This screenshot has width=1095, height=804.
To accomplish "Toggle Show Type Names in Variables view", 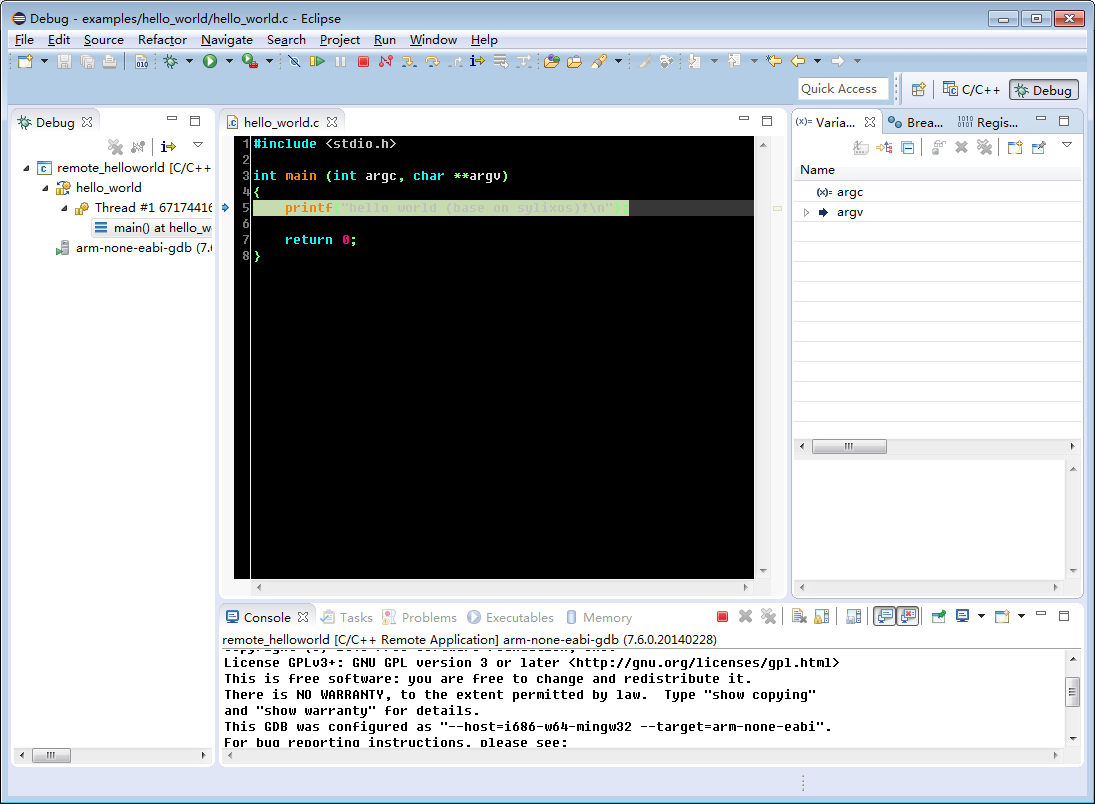I will coord(861,147).
